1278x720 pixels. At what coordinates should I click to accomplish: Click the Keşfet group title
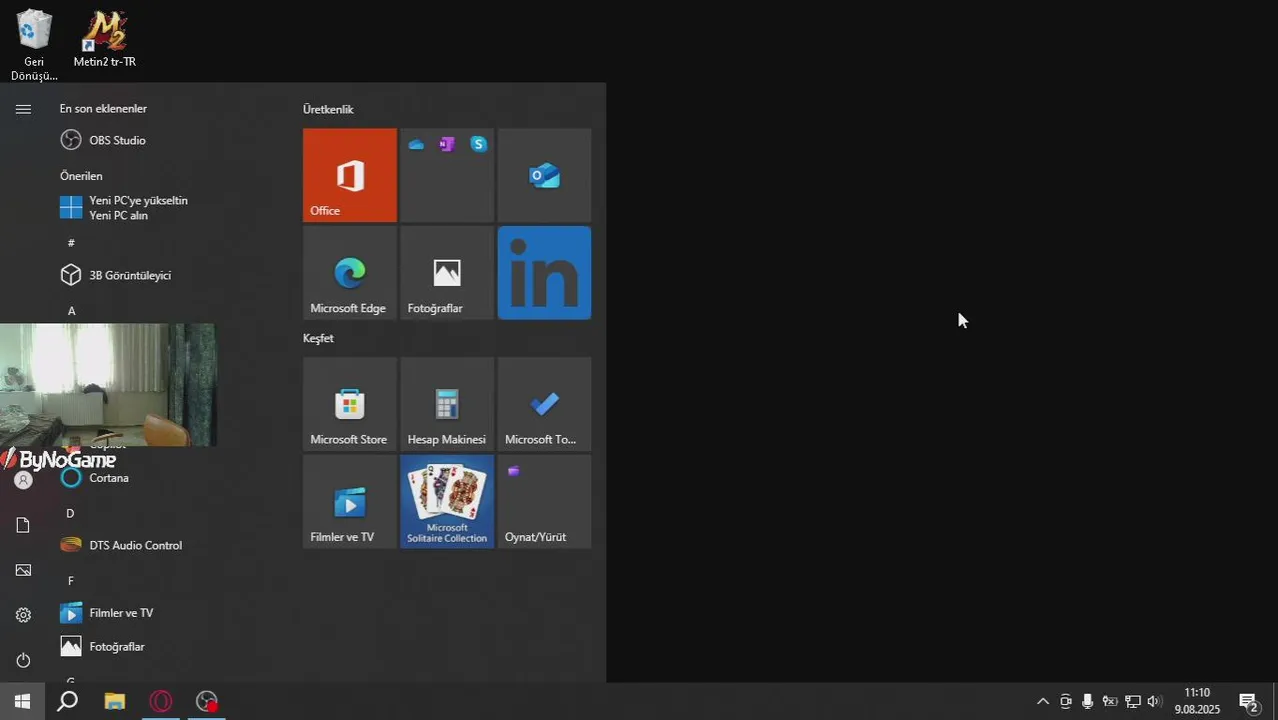pyautogui.click(x=318, y=338)
